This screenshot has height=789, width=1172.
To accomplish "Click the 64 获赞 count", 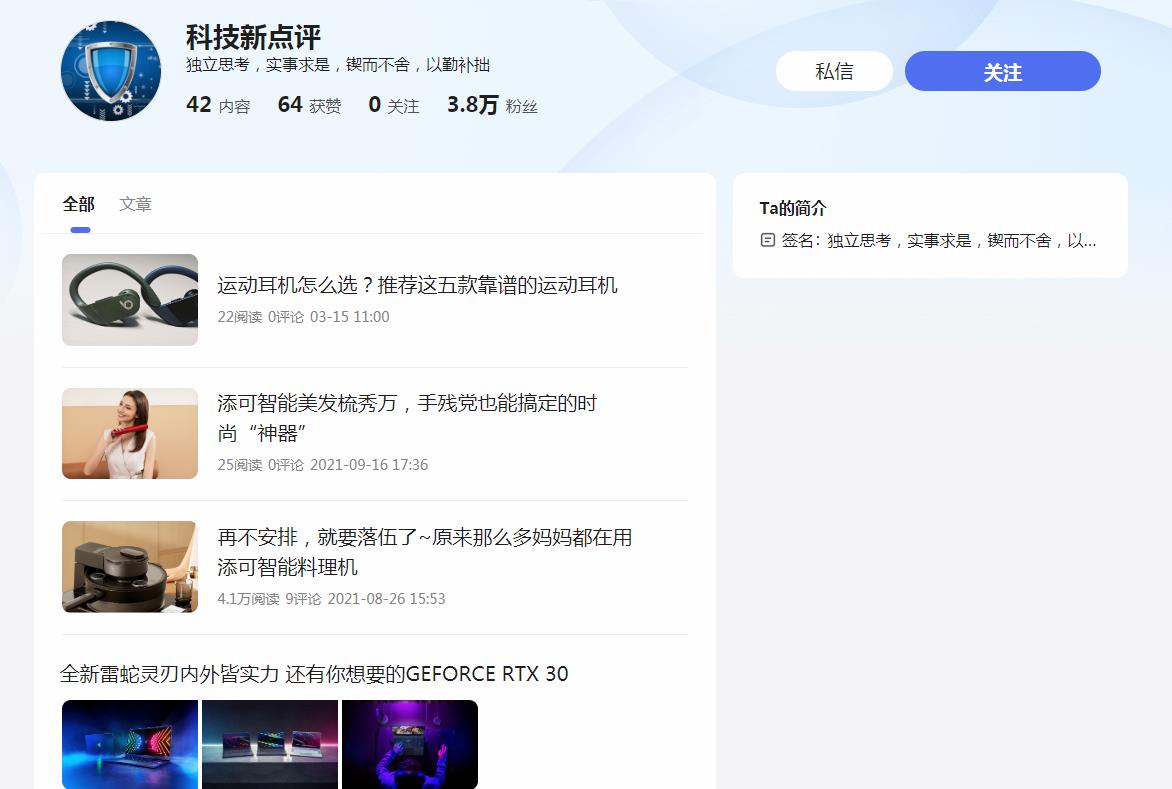I will (309, 105).
